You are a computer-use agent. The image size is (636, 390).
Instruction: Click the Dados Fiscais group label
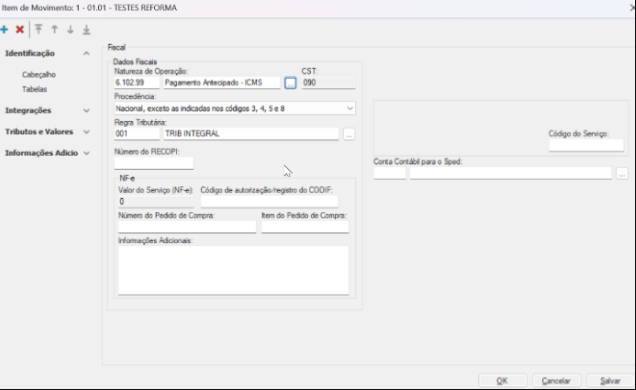point(135,62)
